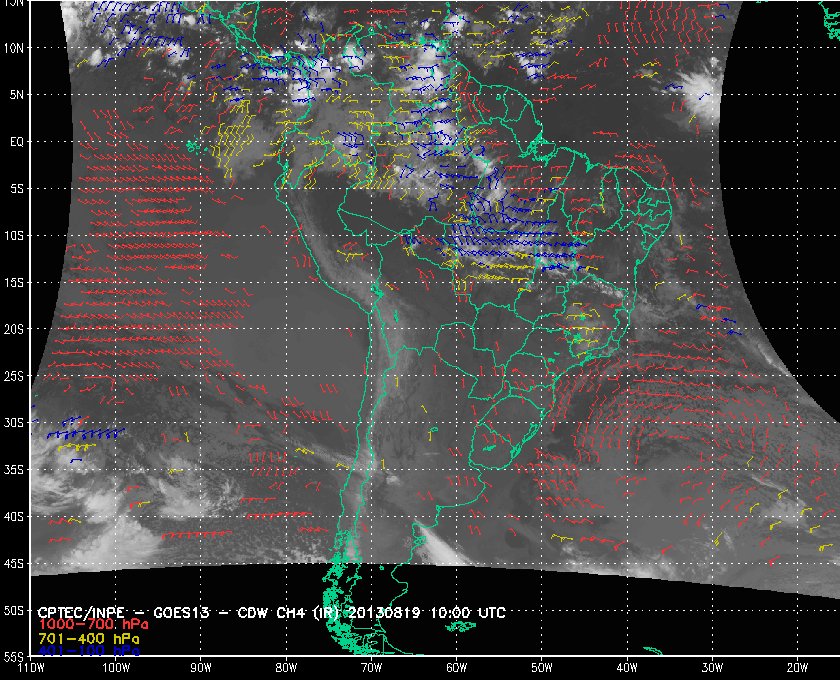Image resolution: width=840 pixels, height=680 pixels.
Task: Click the 60W longitude label
Action: coord(456,668)
